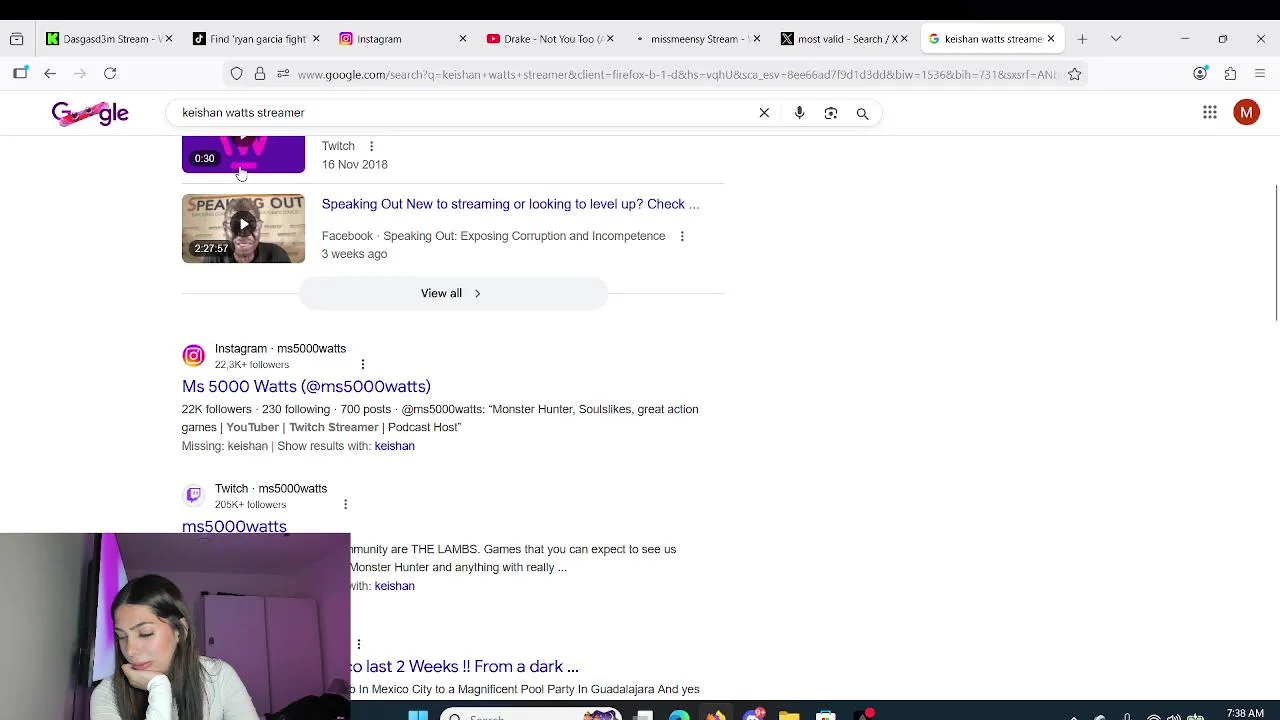Open Ms 5000 Watts (@ms5000watts) result
This screenshot has height=720, width=1280.
click(x=306, y=386)
